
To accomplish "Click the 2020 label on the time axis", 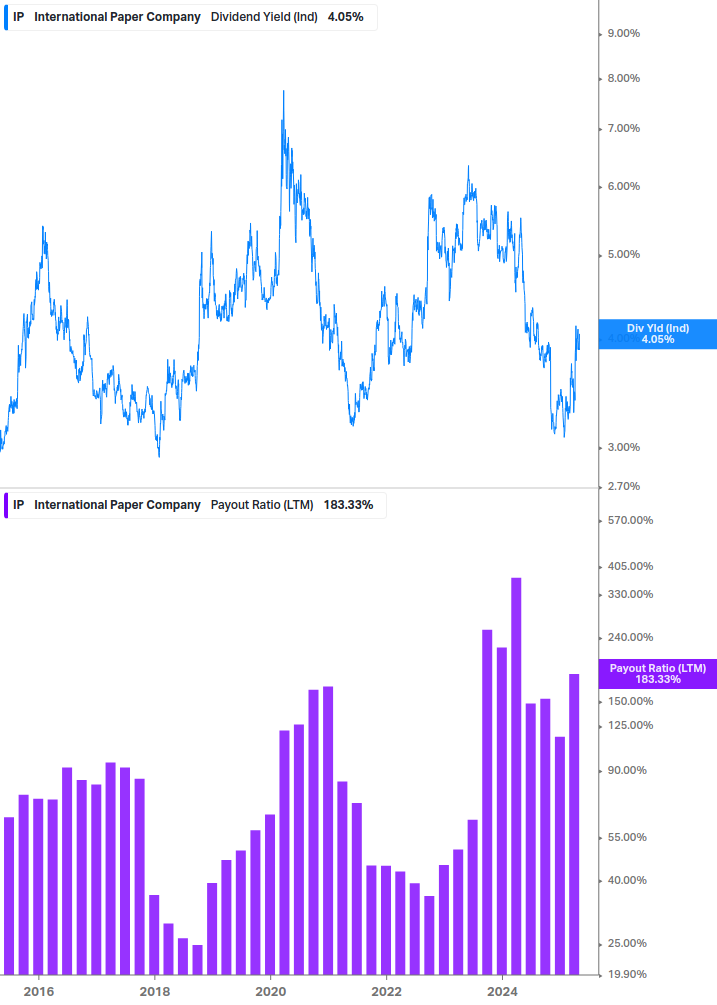I will pos(270,992).
